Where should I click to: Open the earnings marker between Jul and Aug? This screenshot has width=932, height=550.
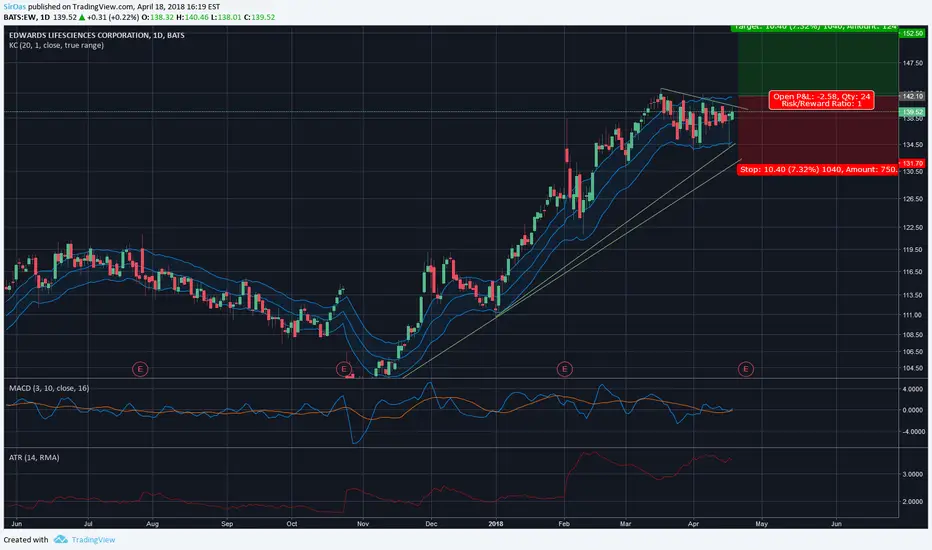click(140, 369)
